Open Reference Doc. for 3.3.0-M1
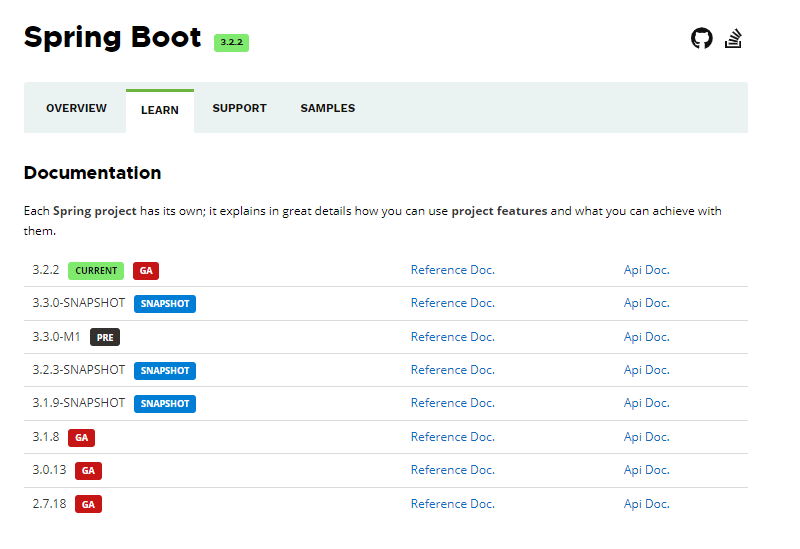This screenshot has height=549, width=800. click(453, 337)
